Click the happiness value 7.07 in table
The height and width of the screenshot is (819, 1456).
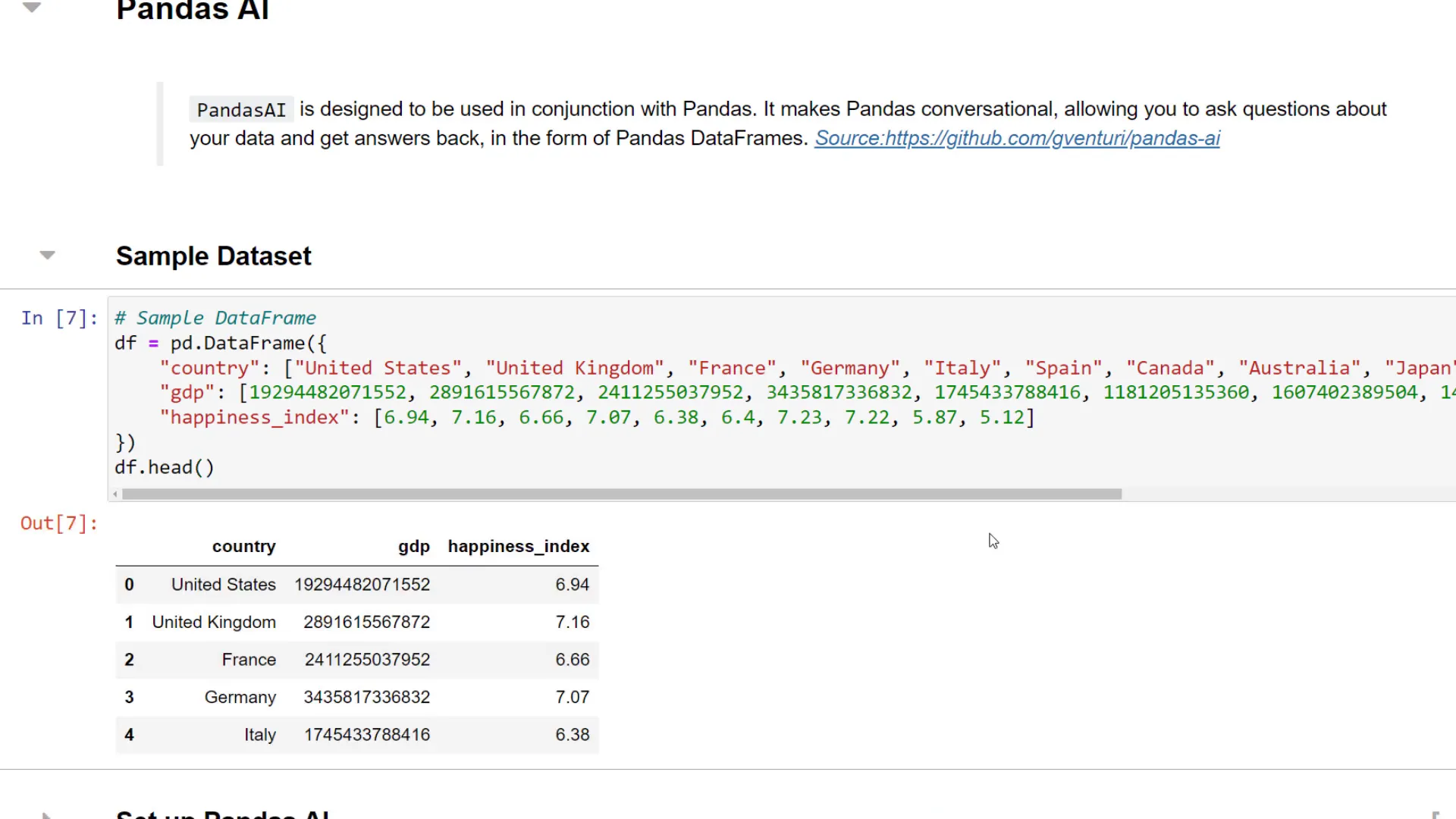(572, 697)
